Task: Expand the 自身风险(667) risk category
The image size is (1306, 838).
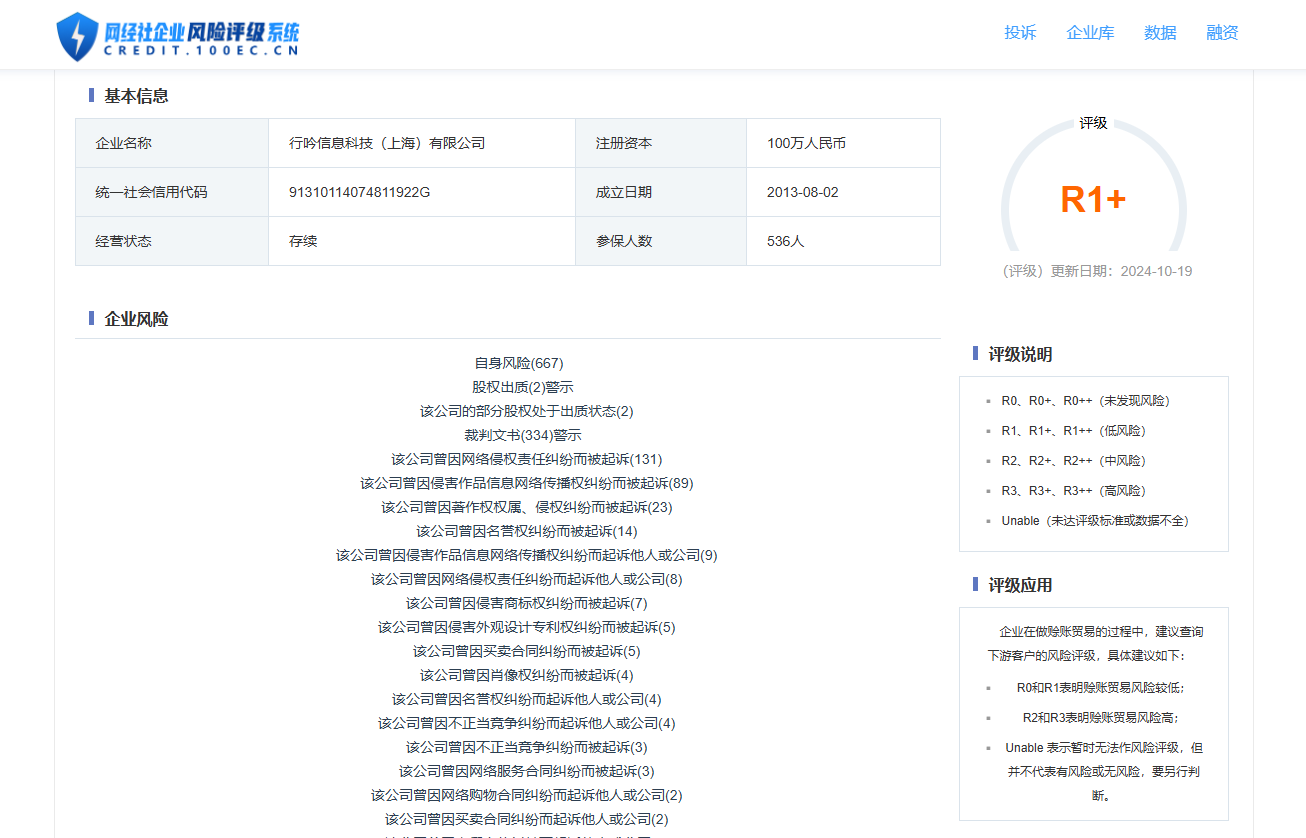Action: (x=518, y=363)
